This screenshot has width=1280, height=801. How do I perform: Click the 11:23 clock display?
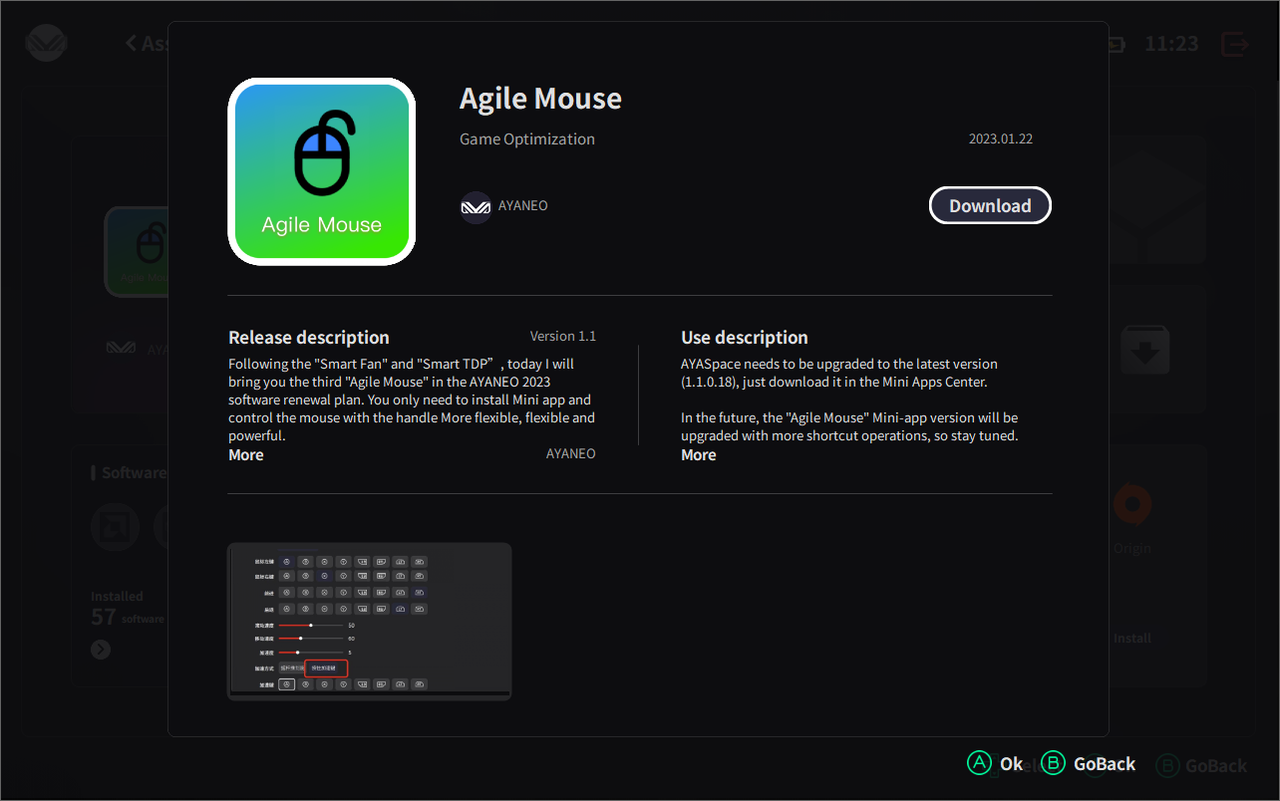point(1171,44)
